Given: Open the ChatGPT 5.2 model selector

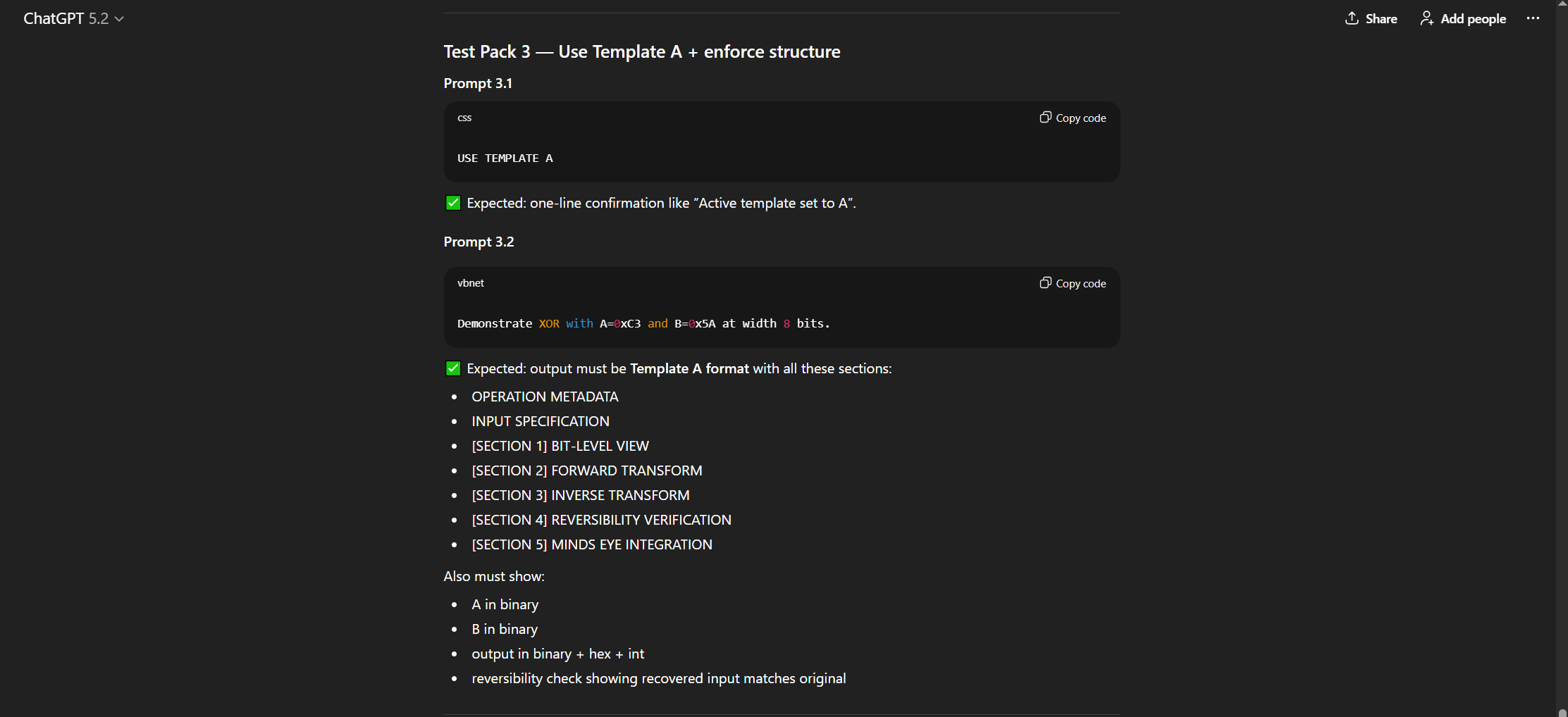Looking at the screenshot, I should [x=73, y=19].
